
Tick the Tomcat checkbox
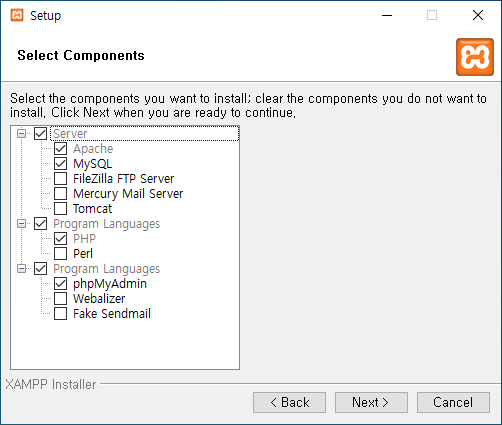[60, 208]
